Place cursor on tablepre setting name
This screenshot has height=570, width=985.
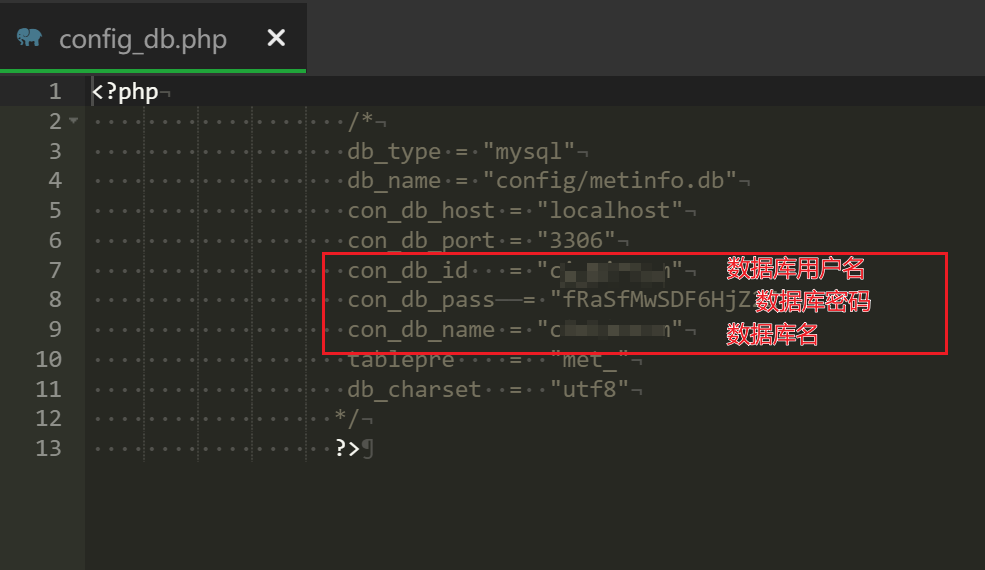(401, 359)
